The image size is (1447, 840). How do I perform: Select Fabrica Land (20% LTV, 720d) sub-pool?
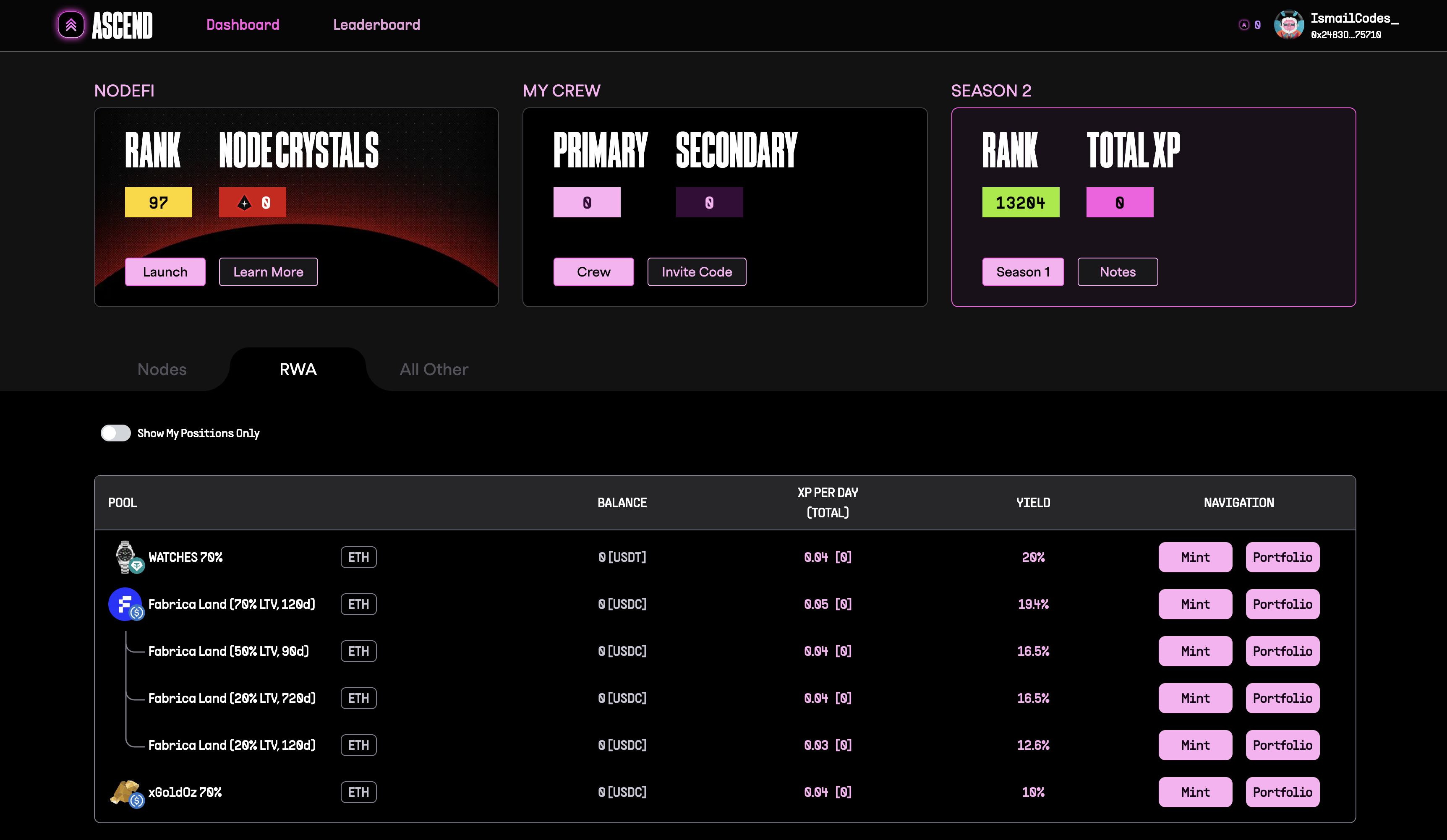(x=231, y=698)
